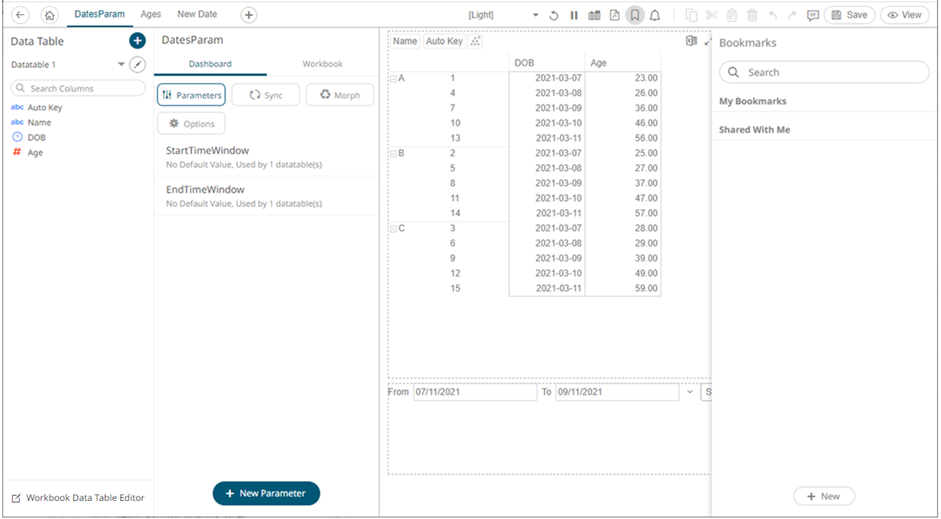Toggle the bookmarks panel icon

click(x=634, y=15)
